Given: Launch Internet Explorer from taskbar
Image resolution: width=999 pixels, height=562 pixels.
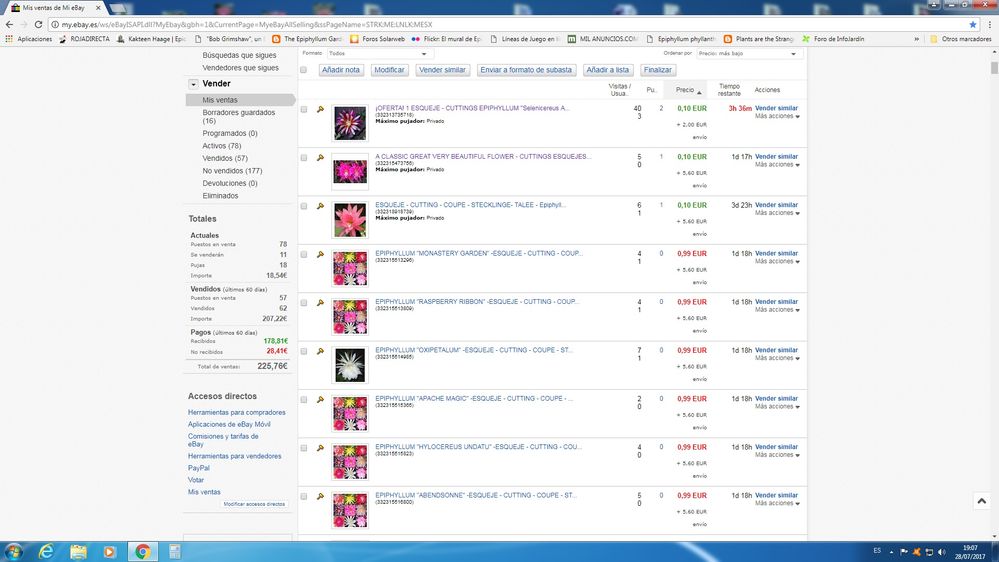Looking at the screenshot, I should [x=46, y=552].
